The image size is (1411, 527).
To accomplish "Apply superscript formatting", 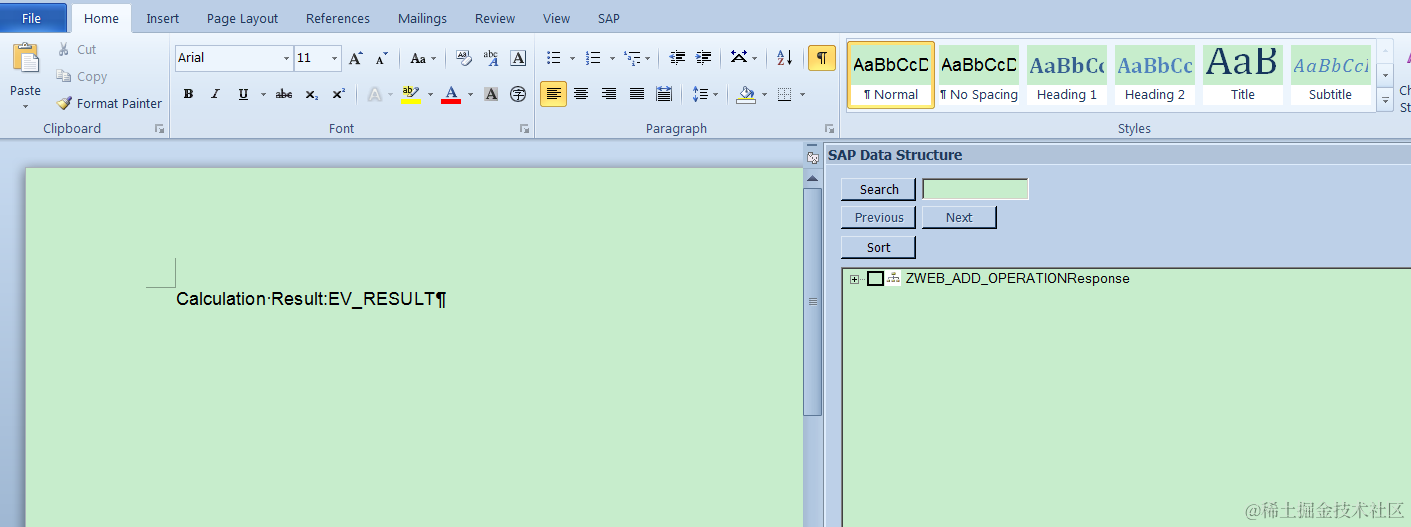I will (x=339, y=94).
